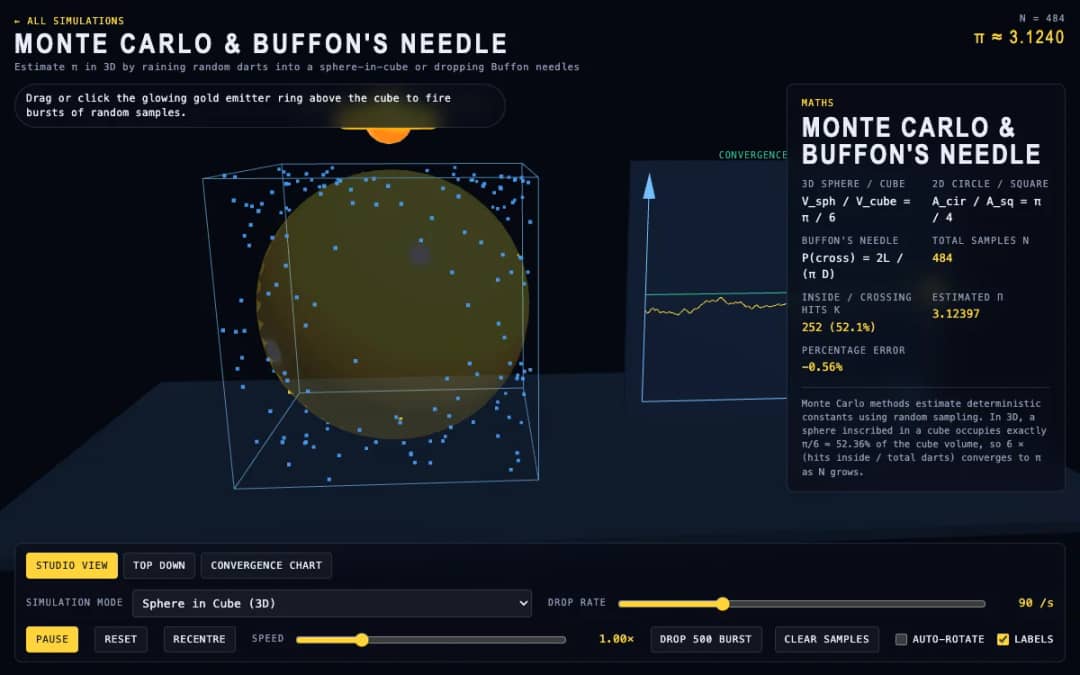This screenshot has height=675, width=1080.
Task: Click the convergence chart line plot
Action: (716, 306)
